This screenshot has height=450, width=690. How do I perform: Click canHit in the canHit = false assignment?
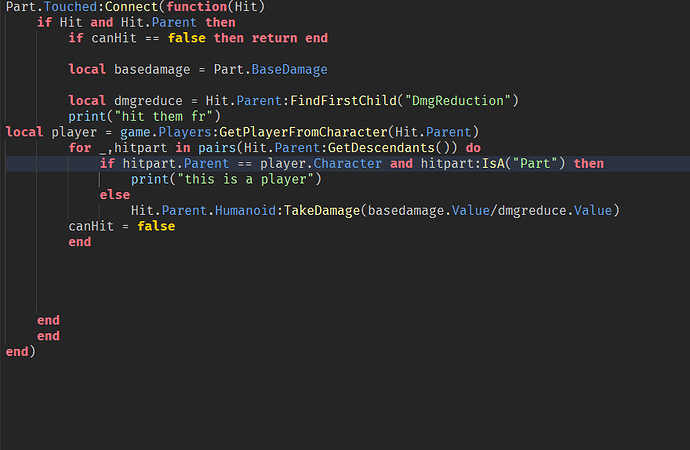(92, 226)
